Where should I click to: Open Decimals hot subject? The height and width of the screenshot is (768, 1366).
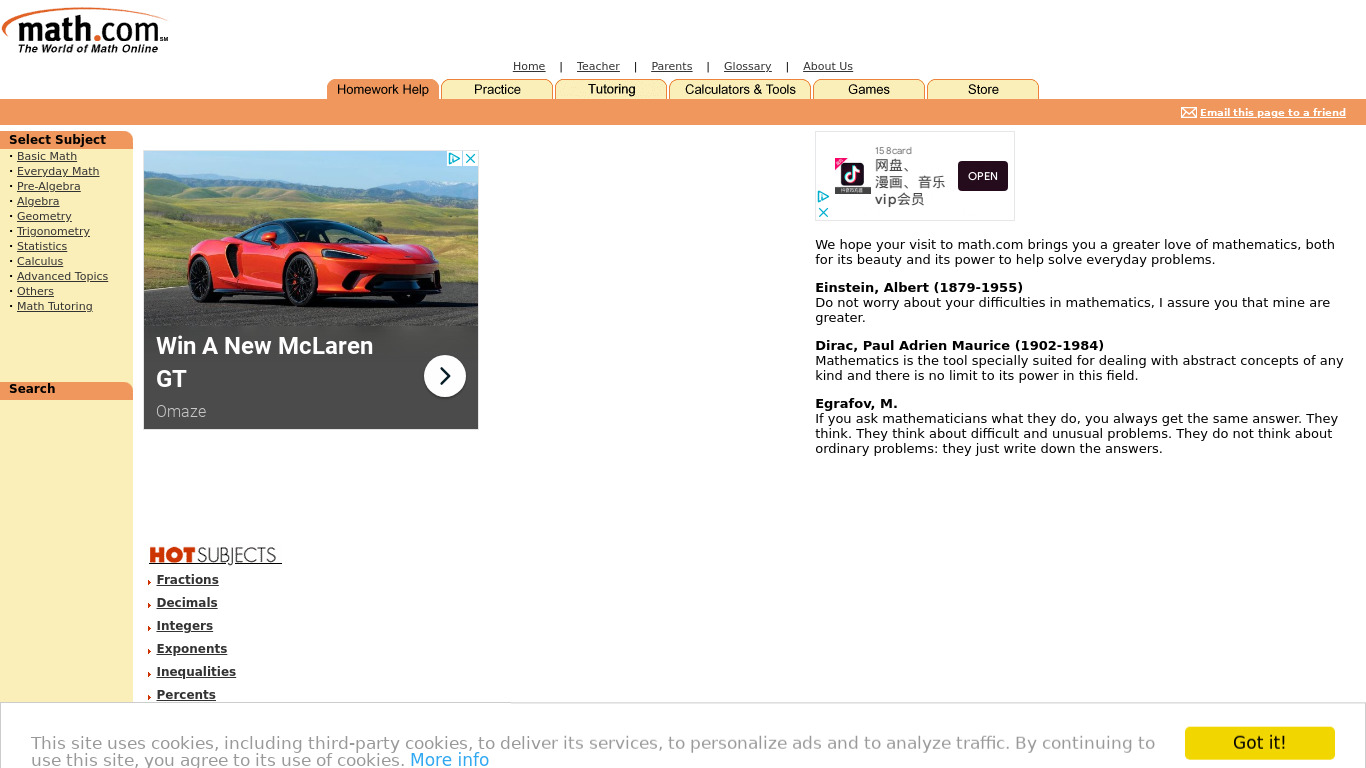coord(187,603)
